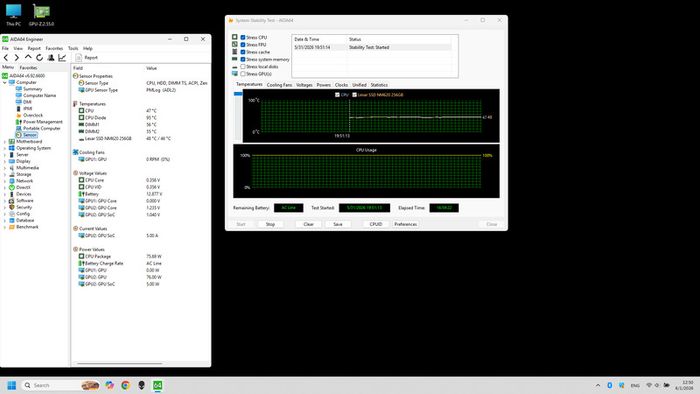Open the Report menu in AIDA64
The image size is (700, 394).
(x=34, y=48)
